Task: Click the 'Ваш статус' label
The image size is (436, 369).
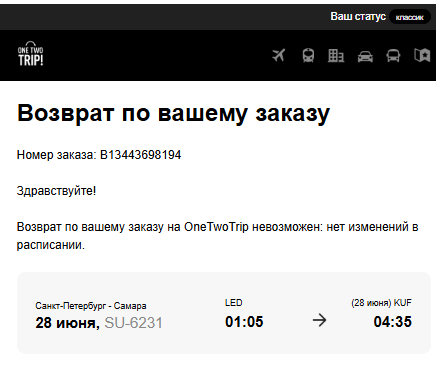Action: click(x=358, y=16)
